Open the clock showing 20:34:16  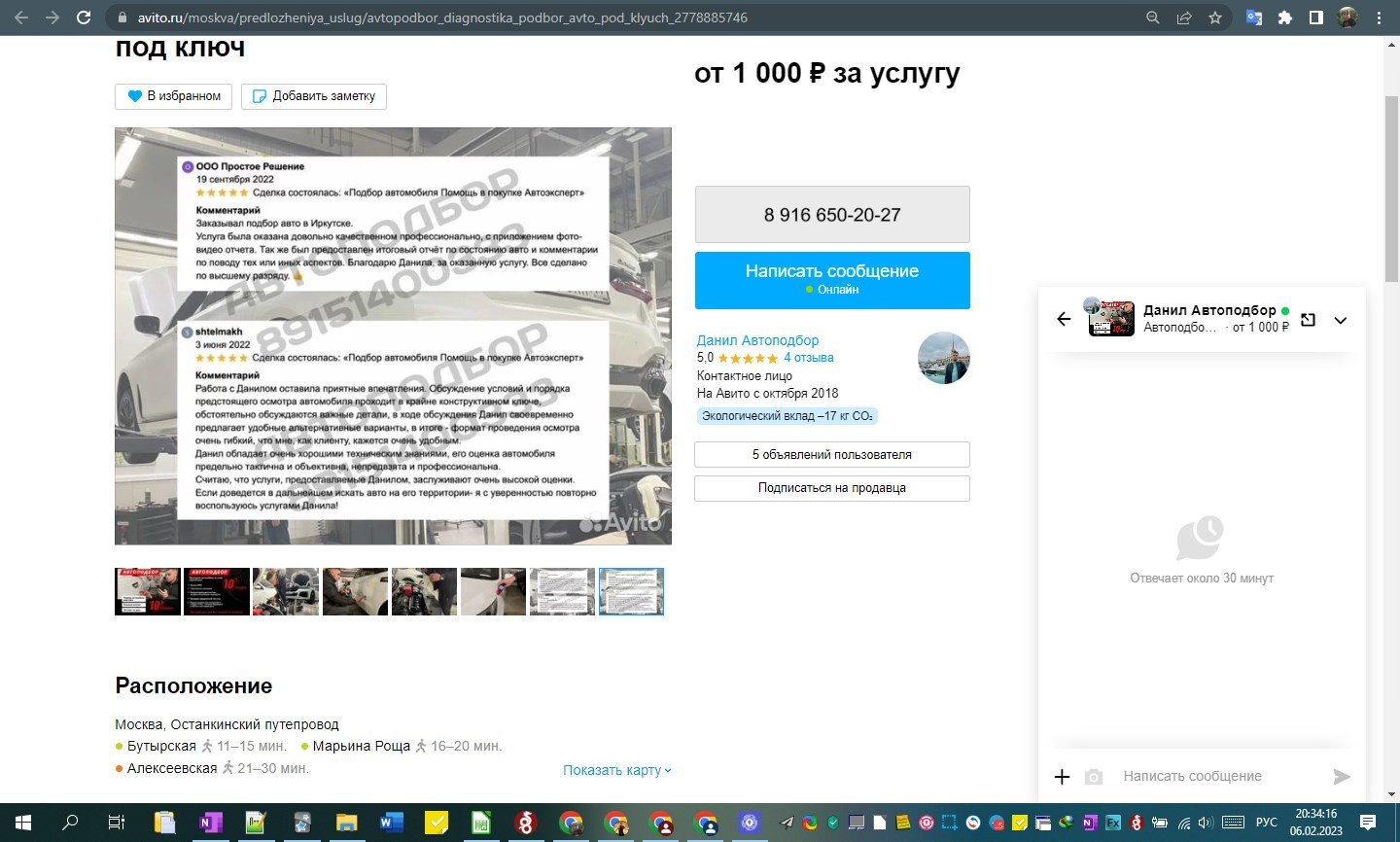click(x=1316, y=814)
